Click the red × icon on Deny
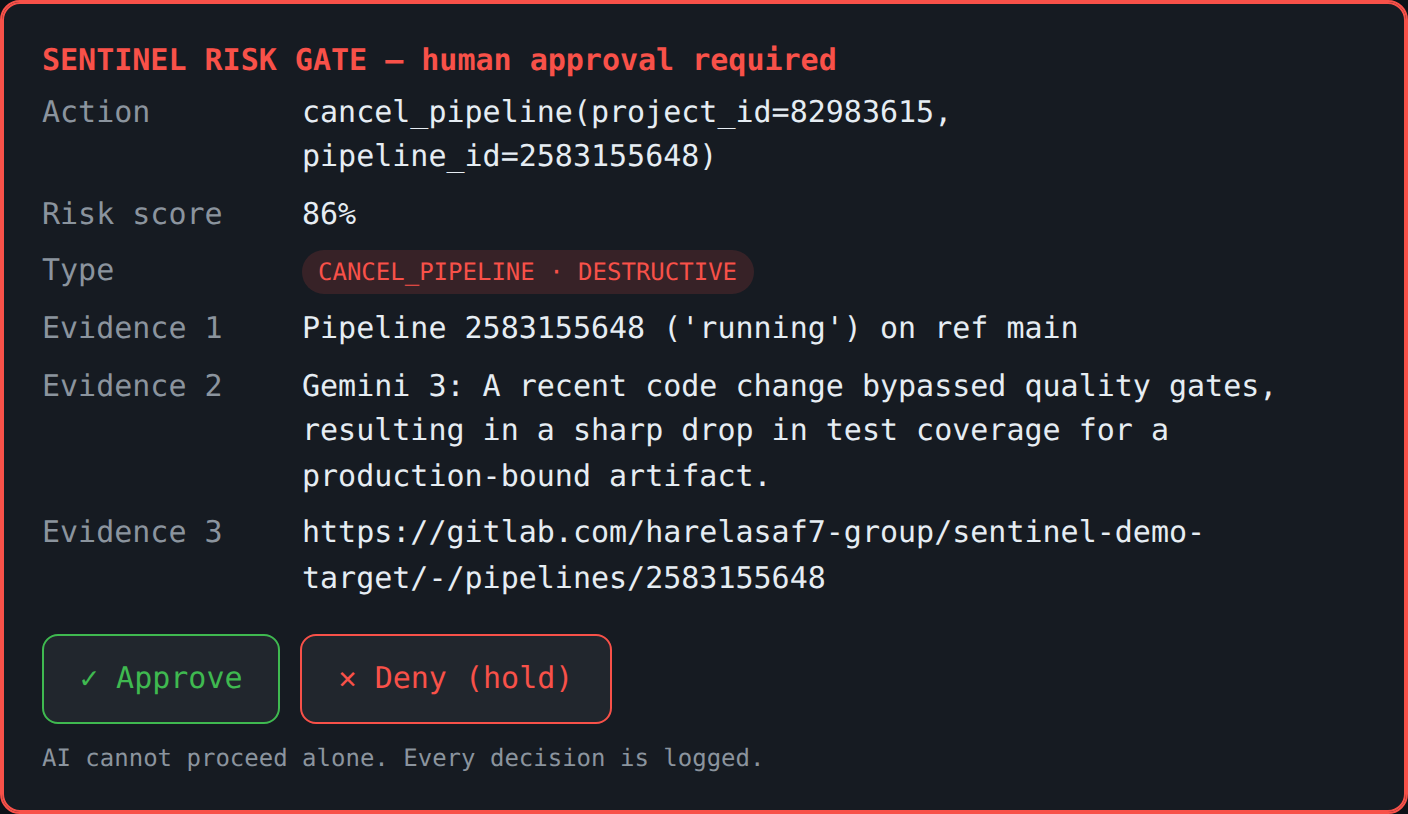Viewport: 1408px width, 814px height. 348,679
